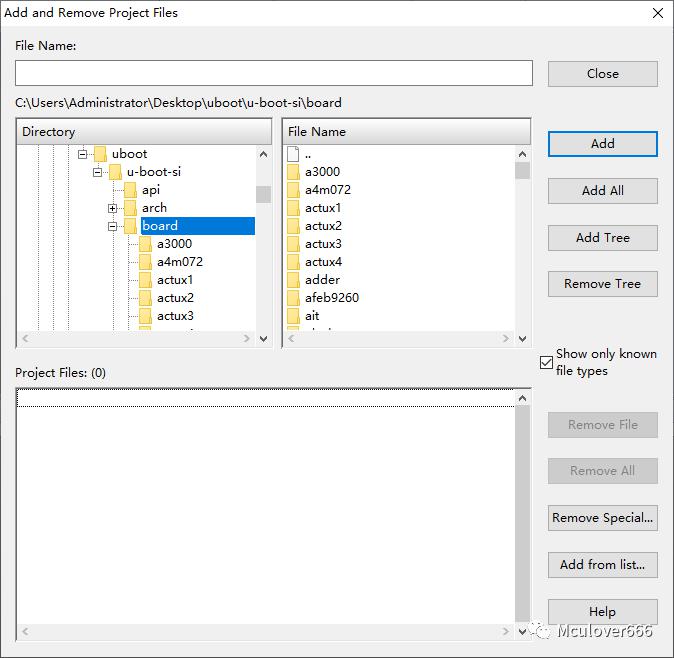Viewport: 674px width, 658px height.
Task: Click File Name list vertical scrollbar thumb
Action: [x=522, y=171]
